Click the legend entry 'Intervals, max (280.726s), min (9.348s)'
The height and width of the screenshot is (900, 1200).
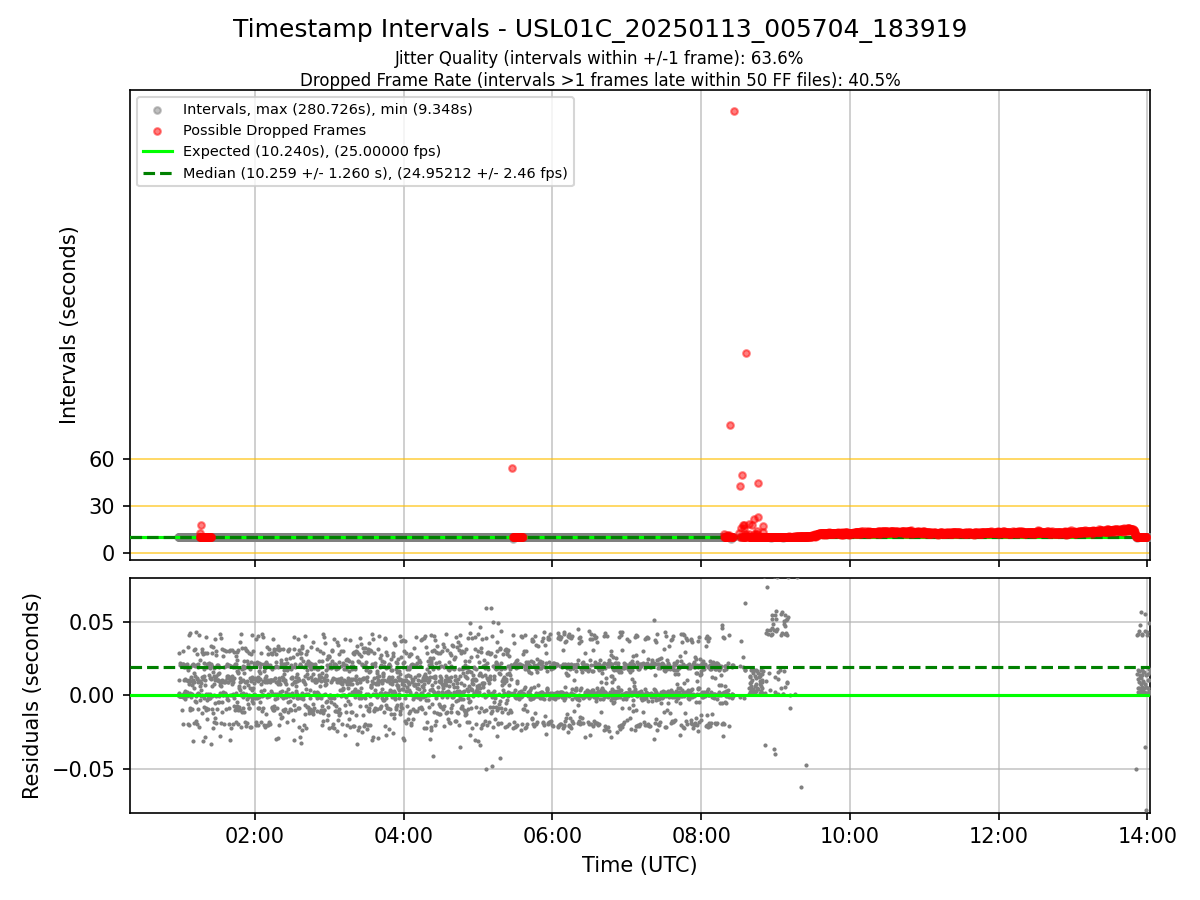click(327, 109)
